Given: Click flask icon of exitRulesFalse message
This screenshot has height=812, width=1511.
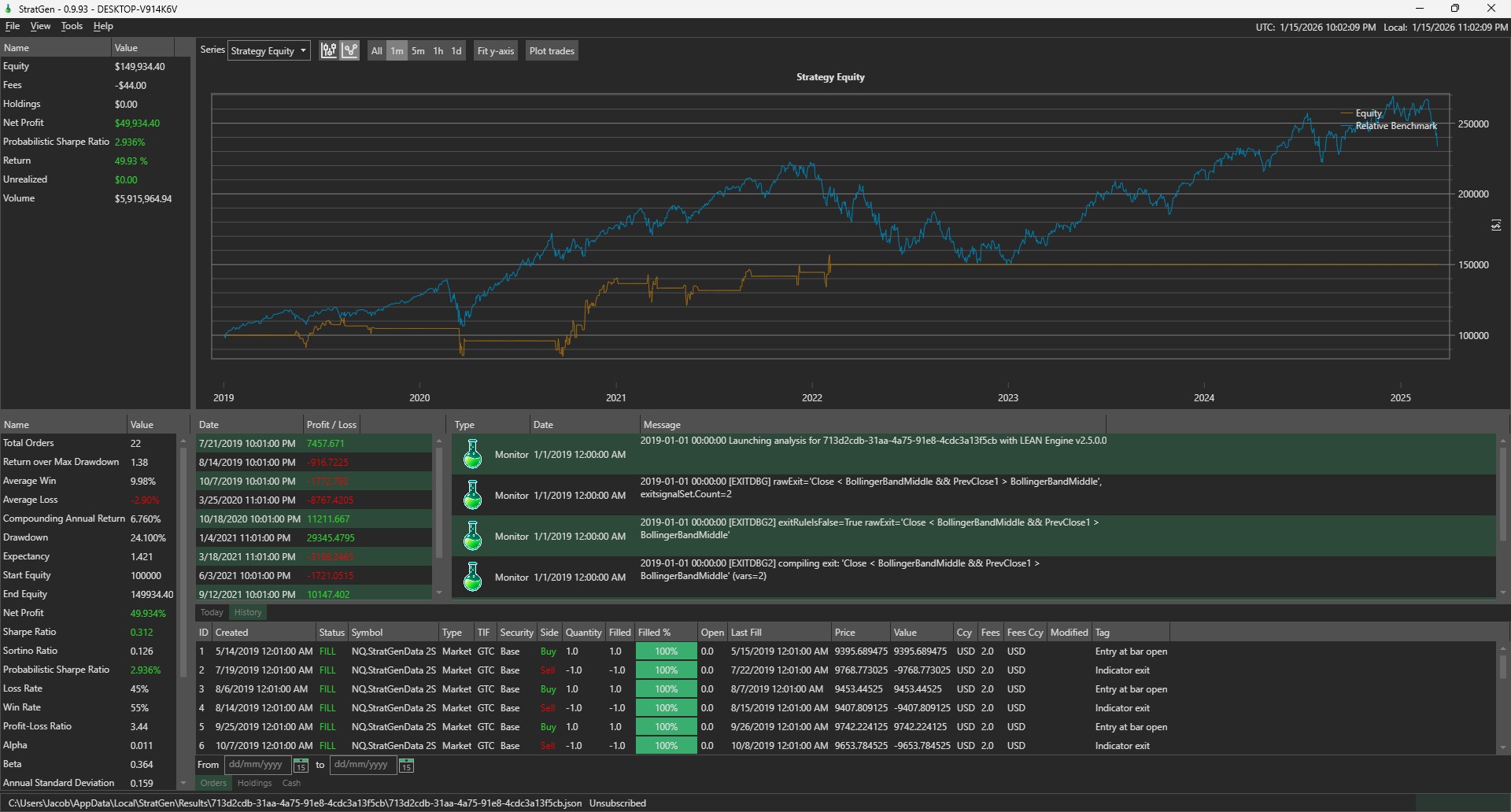Looking at the screenshot, I should (473, 537).
